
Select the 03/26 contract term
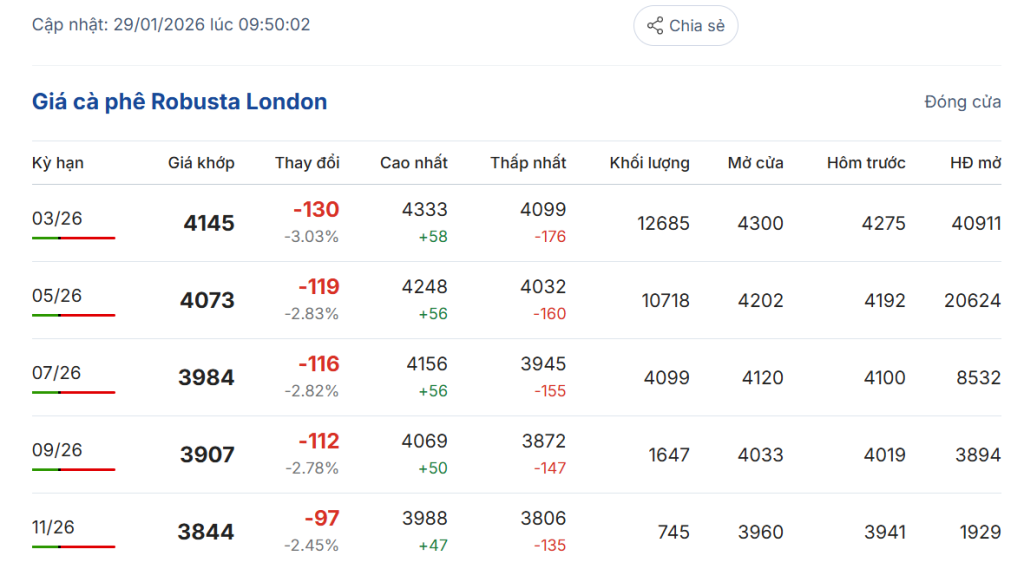(57, 218)
